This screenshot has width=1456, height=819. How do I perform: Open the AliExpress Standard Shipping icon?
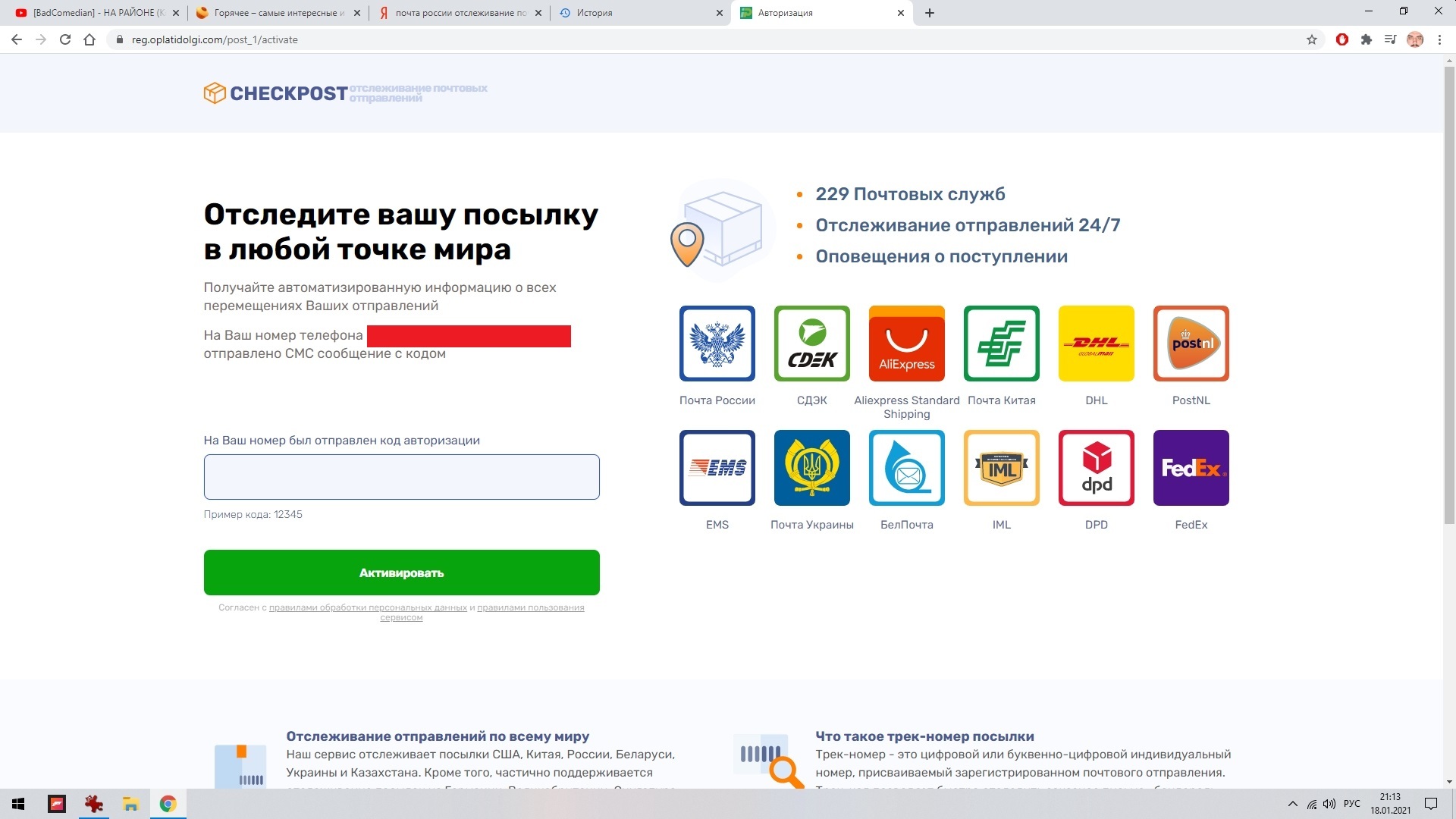(906, 344)
